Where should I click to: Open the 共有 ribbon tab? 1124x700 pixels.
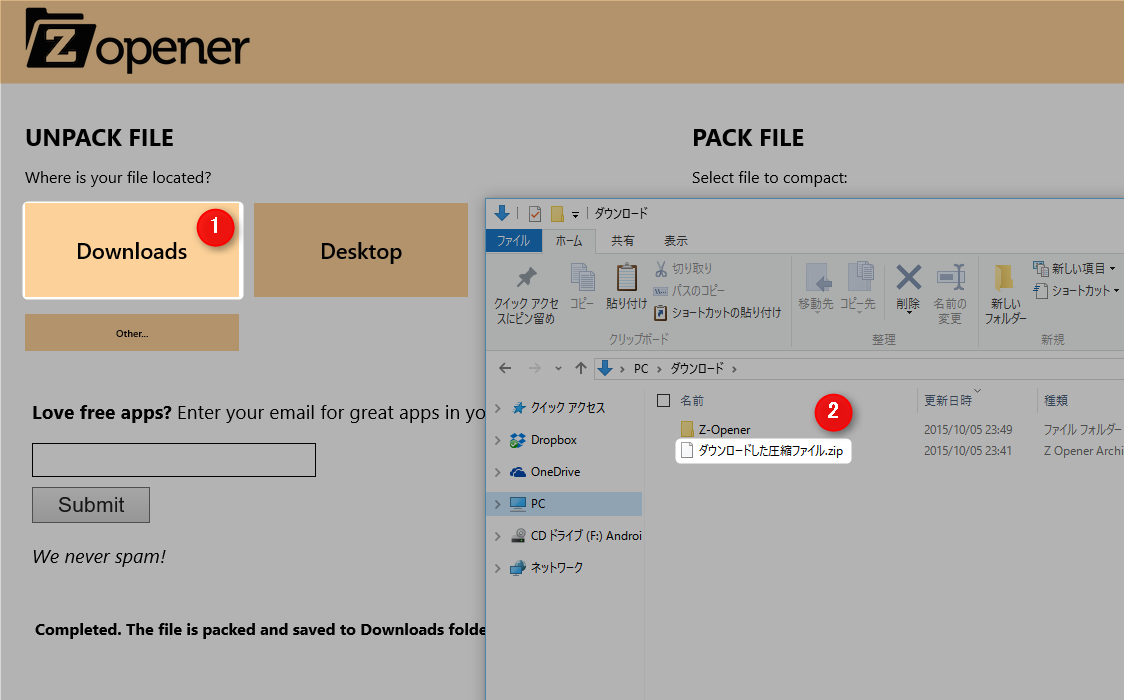[x=622, y=241]
